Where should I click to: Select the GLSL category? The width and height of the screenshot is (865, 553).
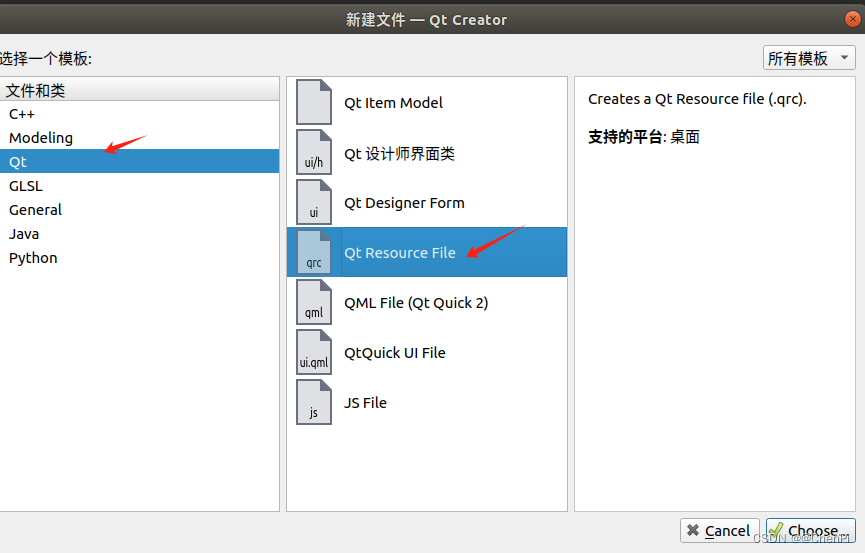(140, 185)
